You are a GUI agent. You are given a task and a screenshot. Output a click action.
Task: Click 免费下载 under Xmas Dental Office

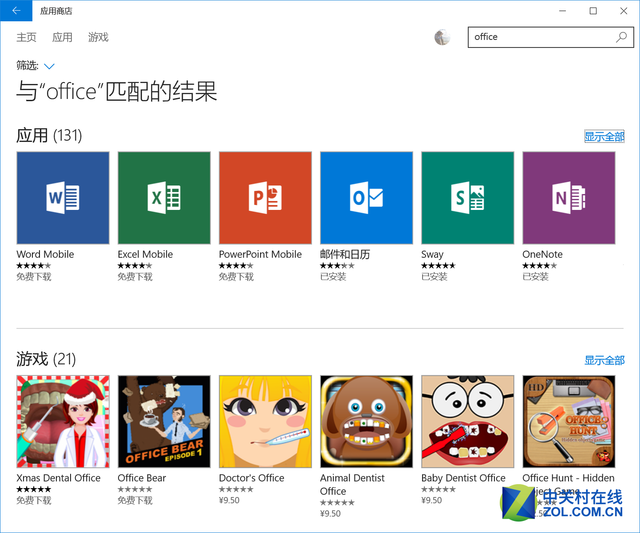34,500
